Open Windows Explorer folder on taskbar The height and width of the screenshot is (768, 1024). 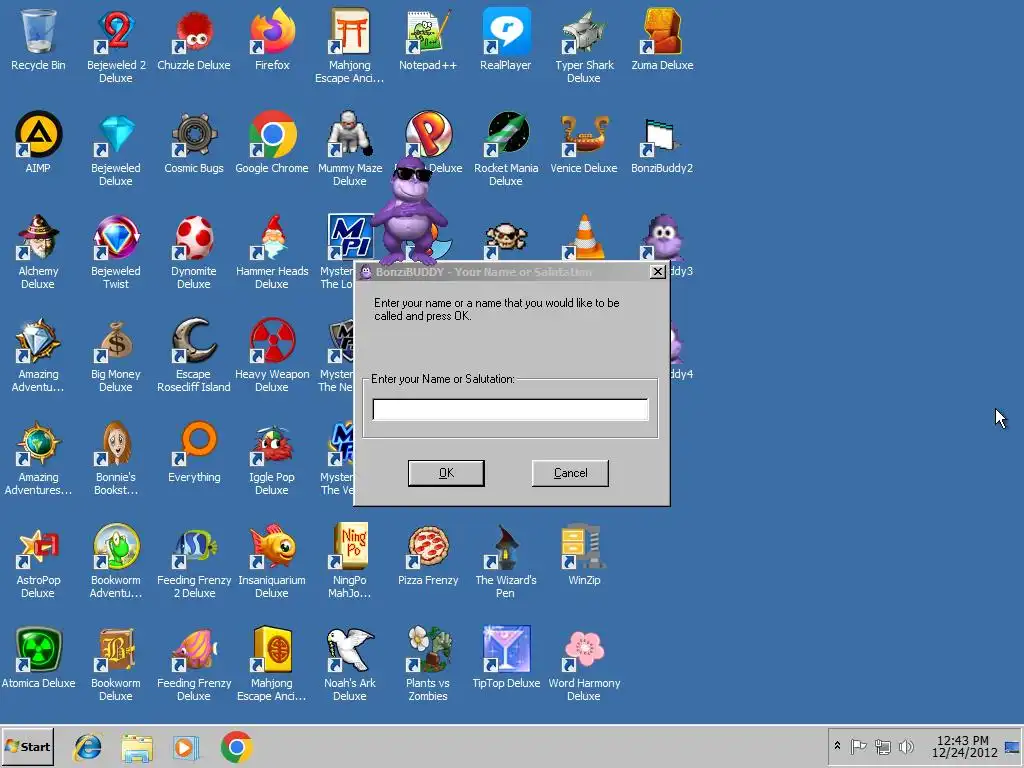tap(136, 747)
